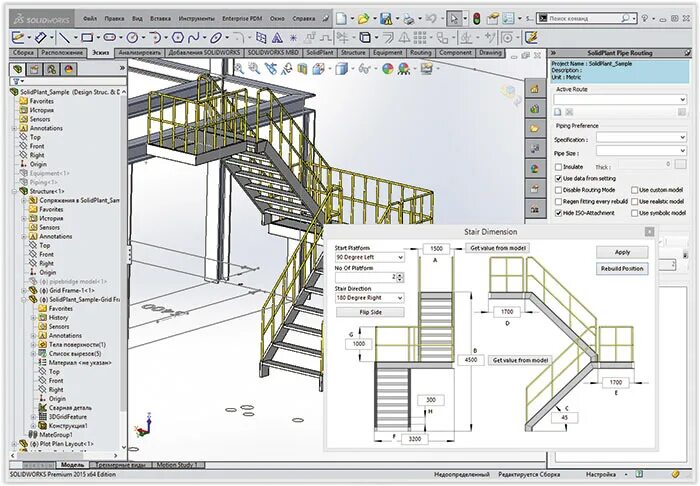Enable Regen fitting every rebuild
The width and height of the screenshot is (700, 486).
558,202
